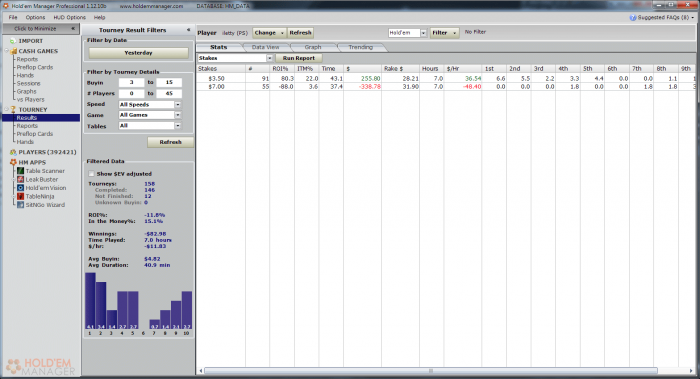Click the scrollbar right arrow
Screen dimensions: 700x379
point(691,371)
